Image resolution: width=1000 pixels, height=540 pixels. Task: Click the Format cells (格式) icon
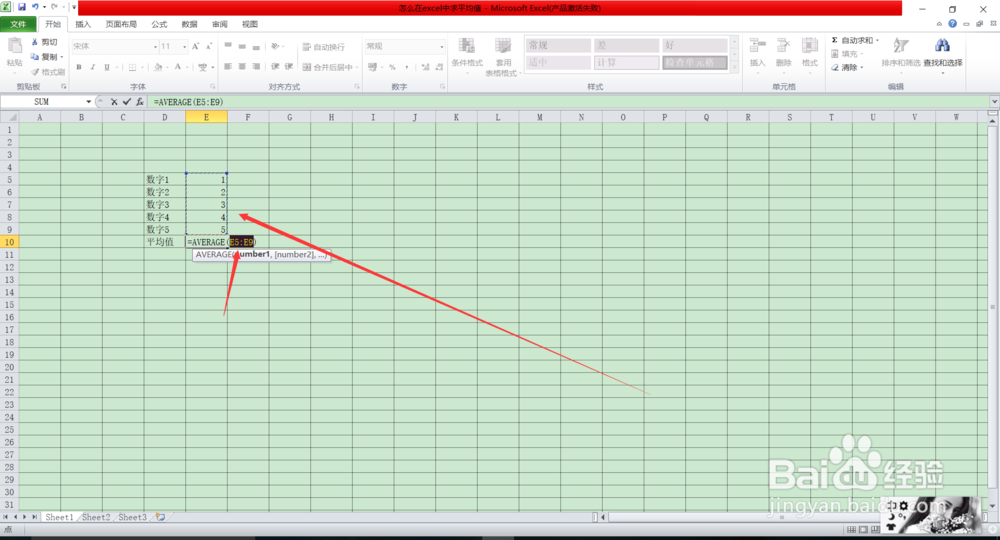[810, 45]
